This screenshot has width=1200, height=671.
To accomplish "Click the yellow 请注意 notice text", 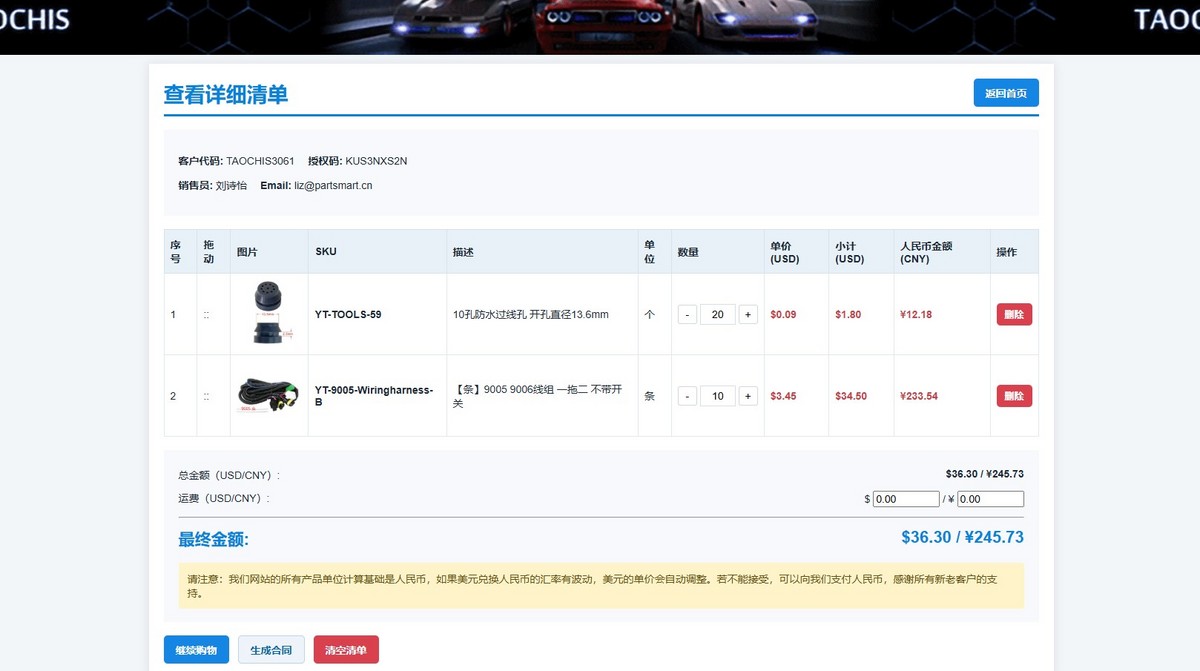I will coord(601,586).
